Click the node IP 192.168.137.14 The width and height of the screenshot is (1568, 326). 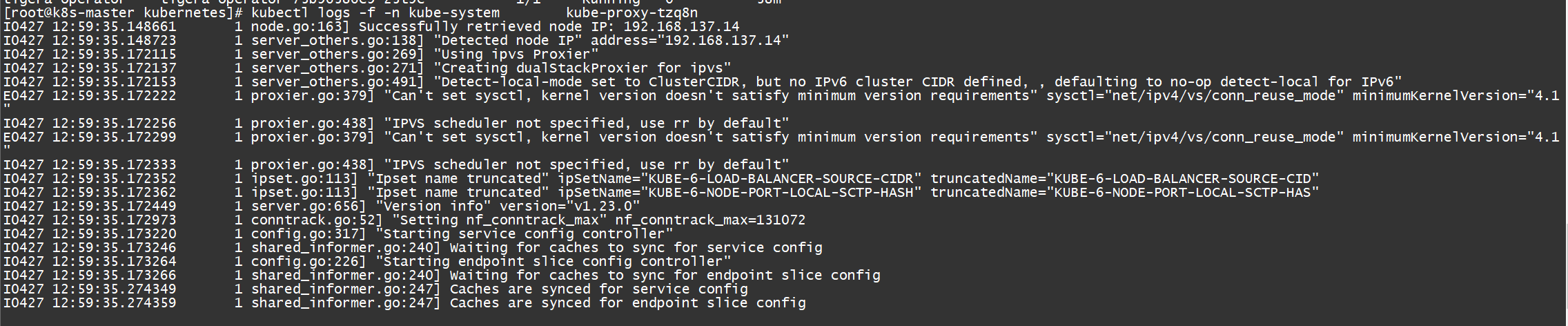coord(681,27)
